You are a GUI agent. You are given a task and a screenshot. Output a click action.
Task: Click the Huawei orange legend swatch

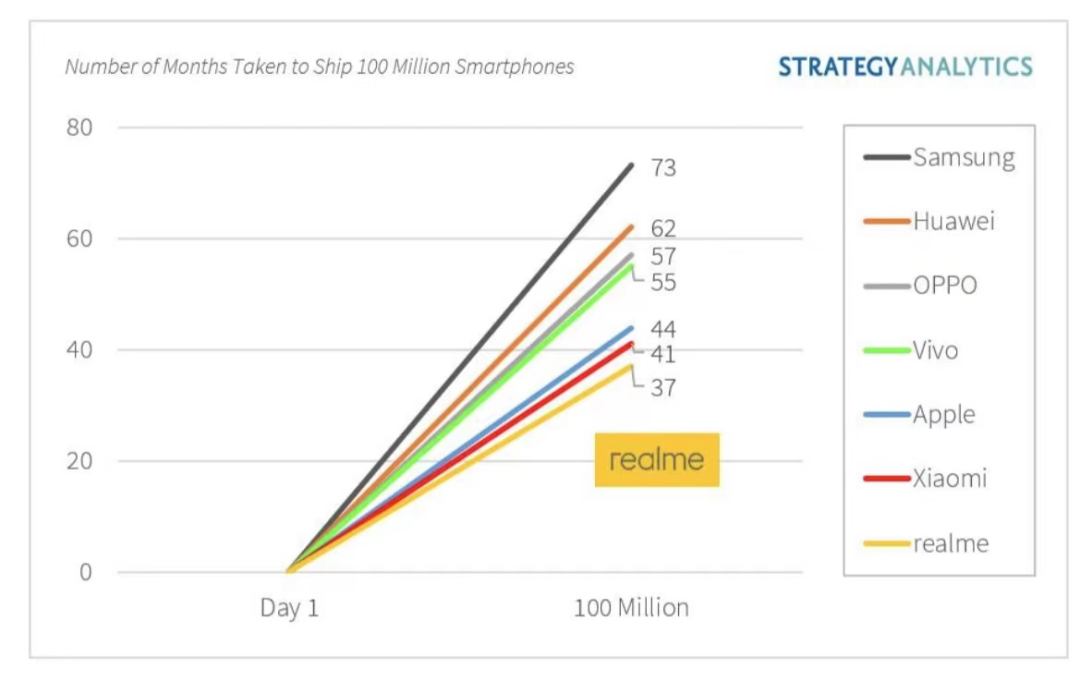click(886, 222)
